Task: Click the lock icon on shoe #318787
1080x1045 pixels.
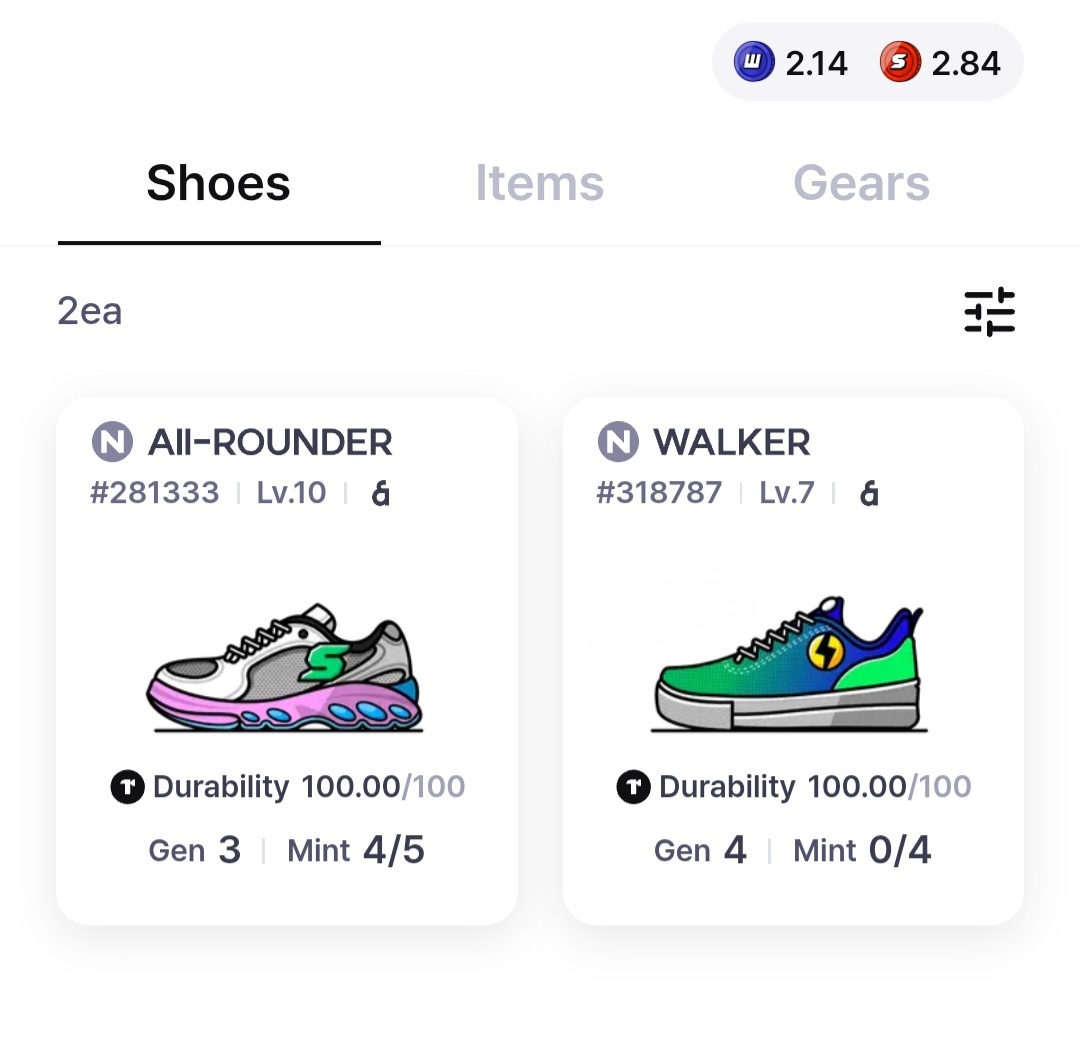Action: tap(869, 493)
